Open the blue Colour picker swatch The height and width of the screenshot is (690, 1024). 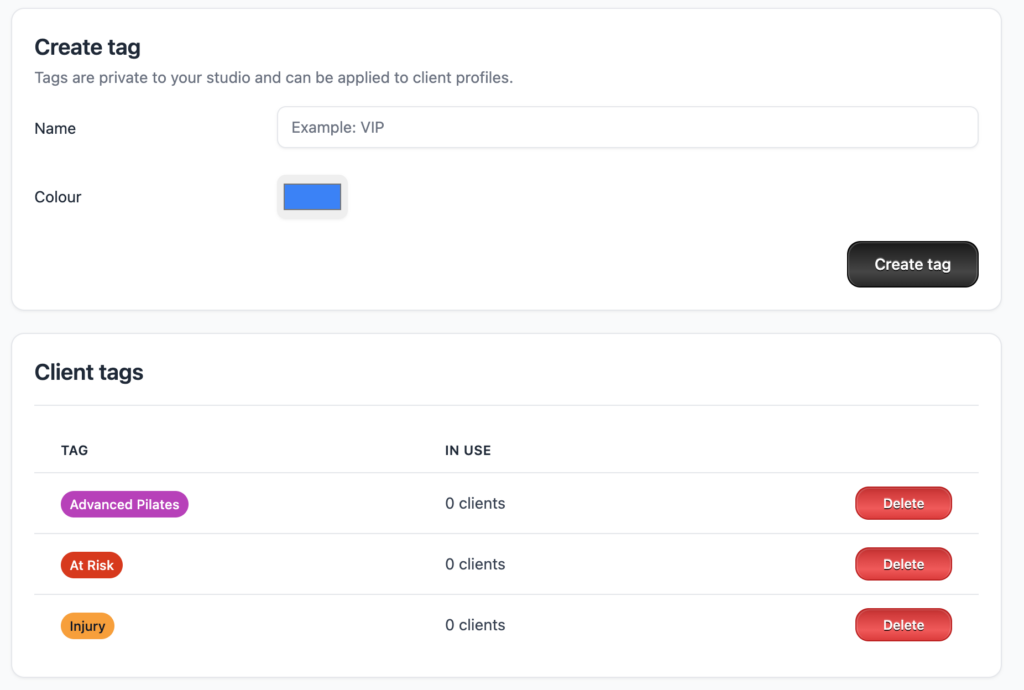pyautogui.click(x=312, y=197)
